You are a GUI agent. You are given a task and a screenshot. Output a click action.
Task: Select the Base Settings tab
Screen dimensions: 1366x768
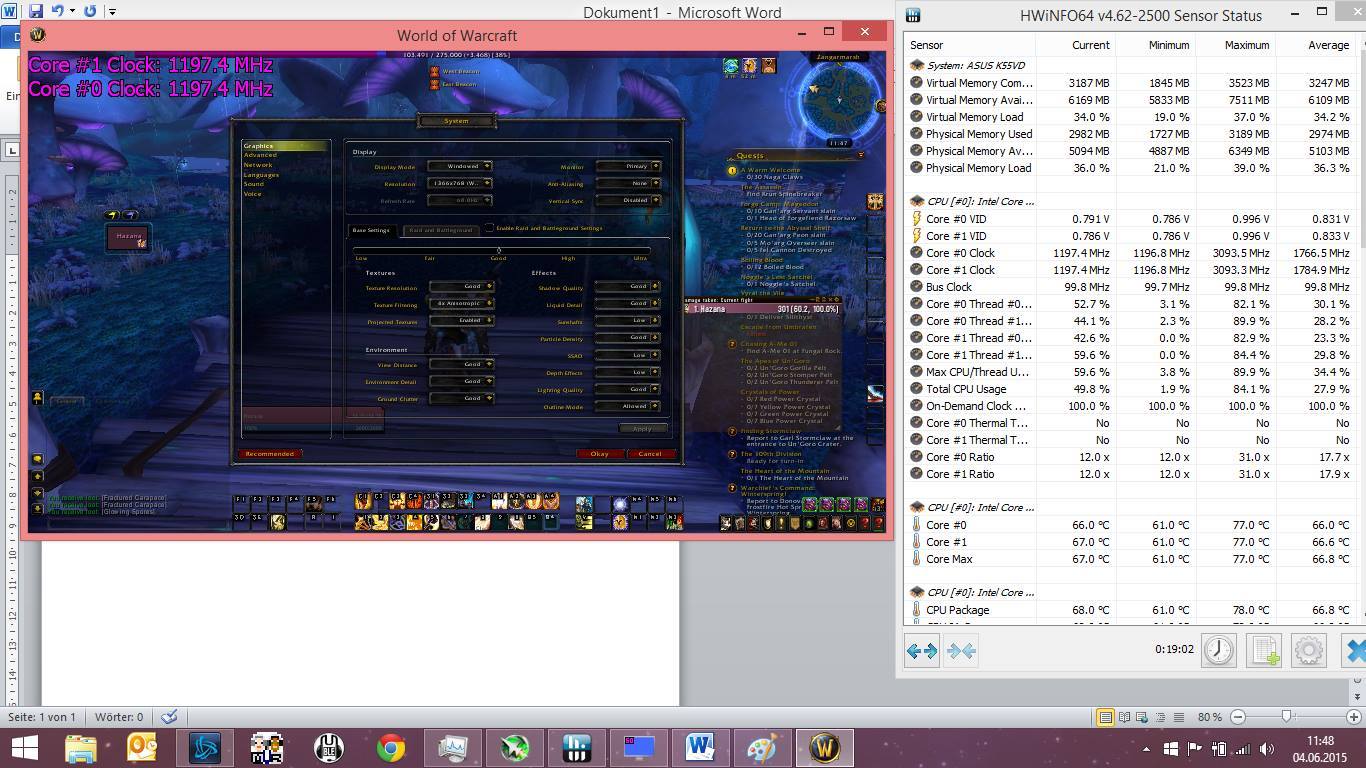click(371, 230)
